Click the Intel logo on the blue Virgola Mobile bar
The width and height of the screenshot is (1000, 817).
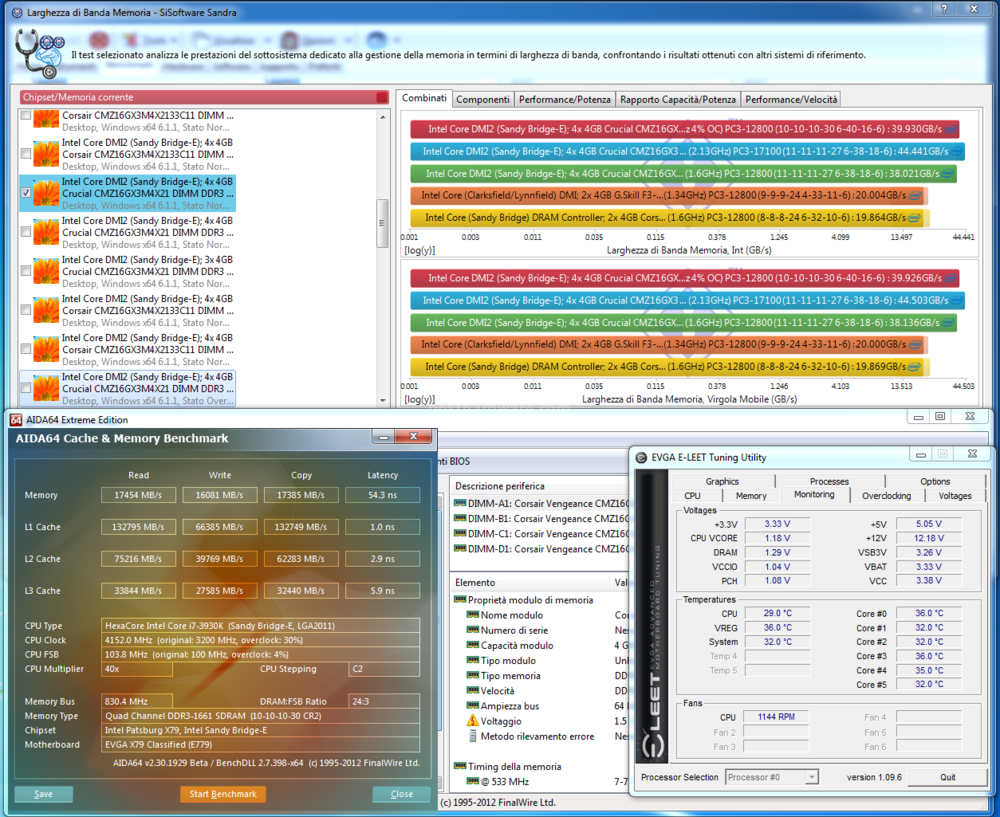[x=956, y=300]
